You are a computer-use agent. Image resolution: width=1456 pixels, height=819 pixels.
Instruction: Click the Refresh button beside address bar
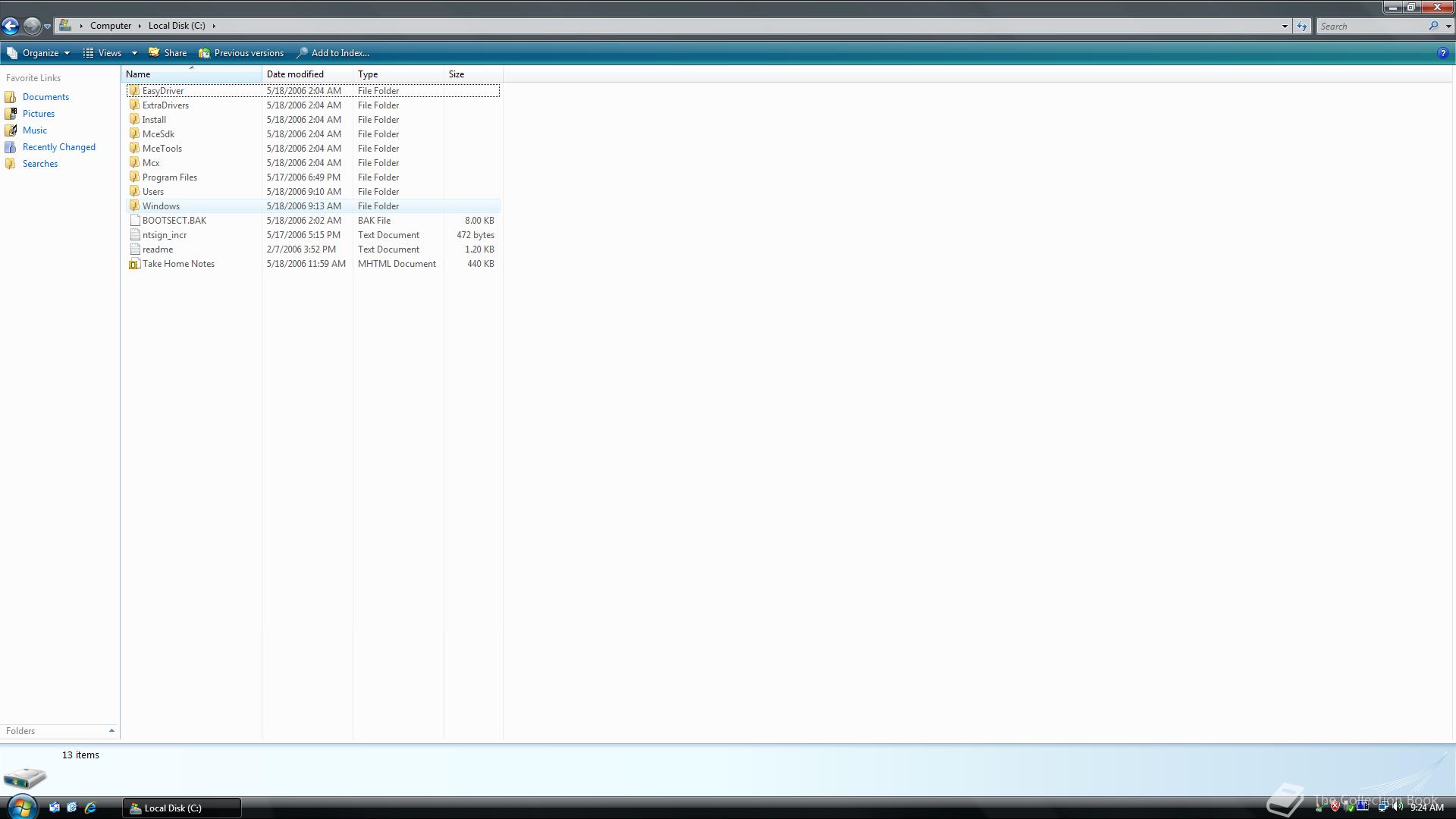coord(1302,26)
